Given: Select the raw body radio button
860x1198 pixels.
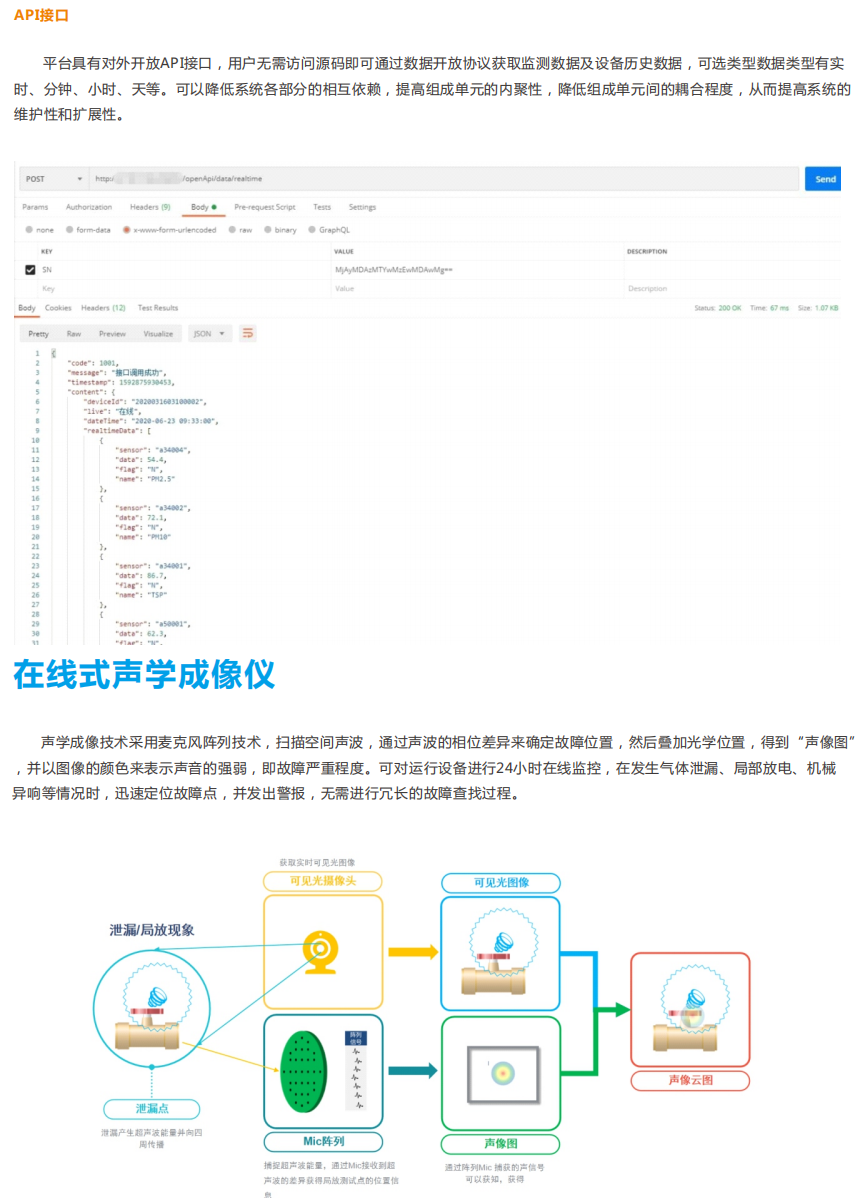Looking at the screenshot, I should 240,229.
